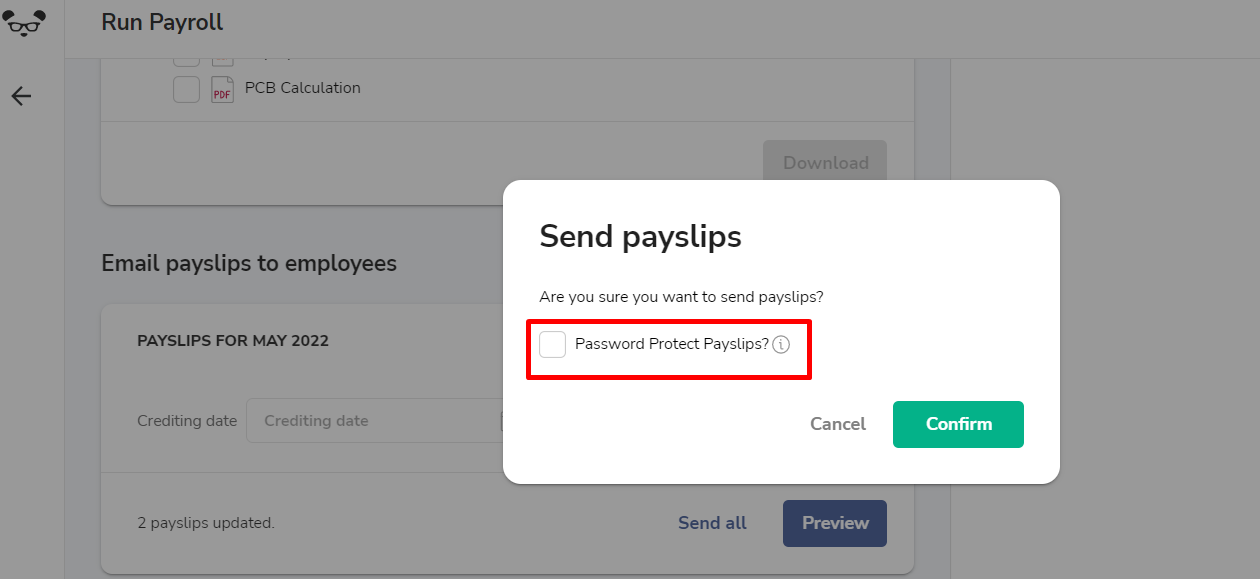Click the PAYSLIPS FOR MAY 2022 heading
The width and height of the screenshot is (1260, 579).
[x=233, y=341]
